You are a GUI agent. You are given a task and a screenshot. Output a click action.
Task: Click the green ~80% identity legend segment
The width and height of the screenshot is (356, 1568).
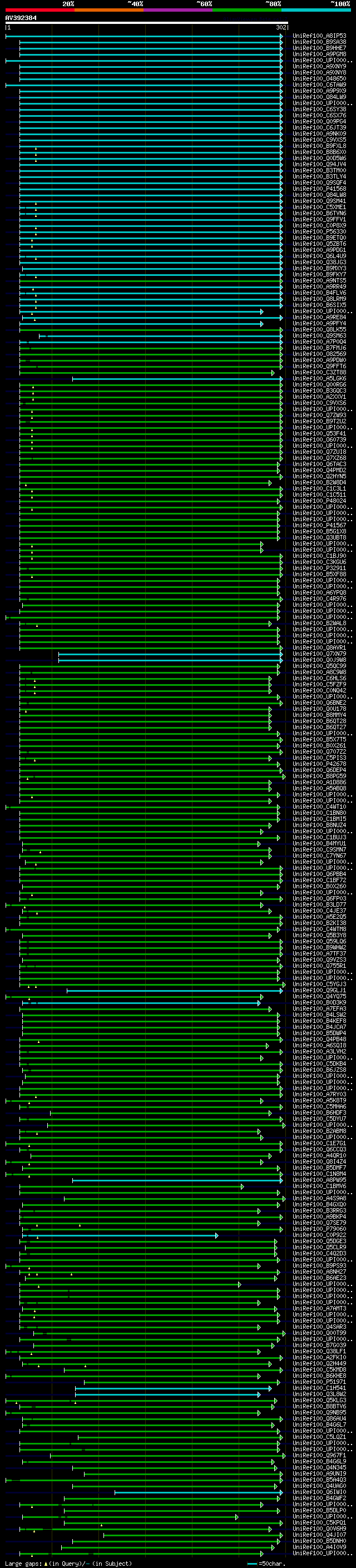[x=247, y=11]
